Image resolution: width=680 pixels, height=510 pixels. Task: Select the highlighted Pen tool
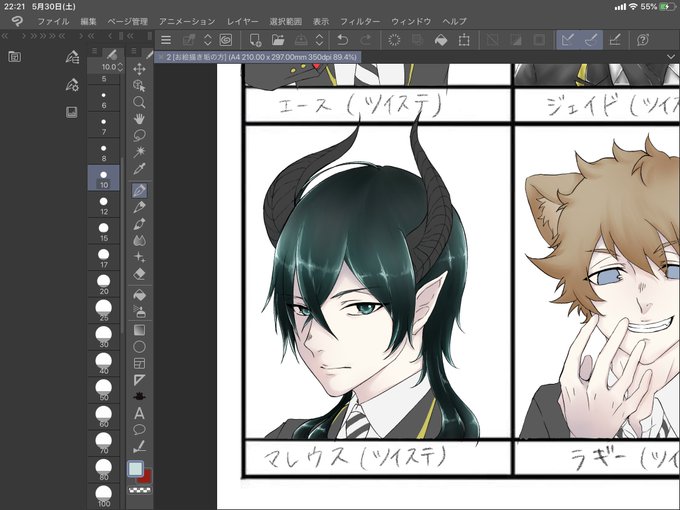139,190
